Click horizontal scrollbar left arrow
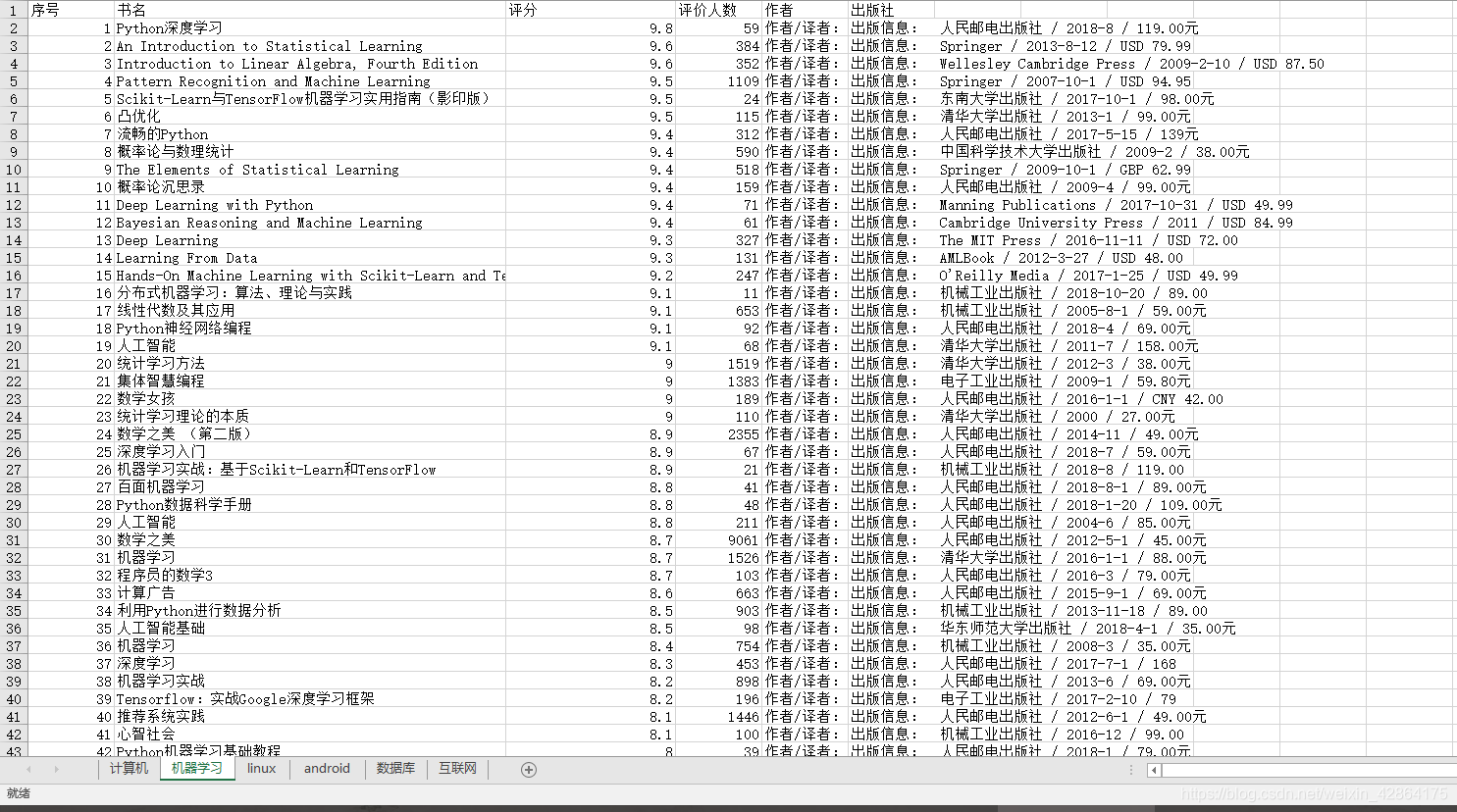The image size is (1457, 812). tap(1154, 771)
